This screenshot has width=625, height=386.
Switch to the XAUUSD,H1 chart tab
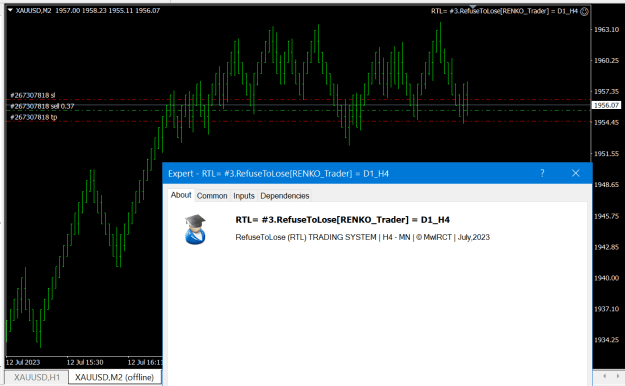(x=37, y=377)
